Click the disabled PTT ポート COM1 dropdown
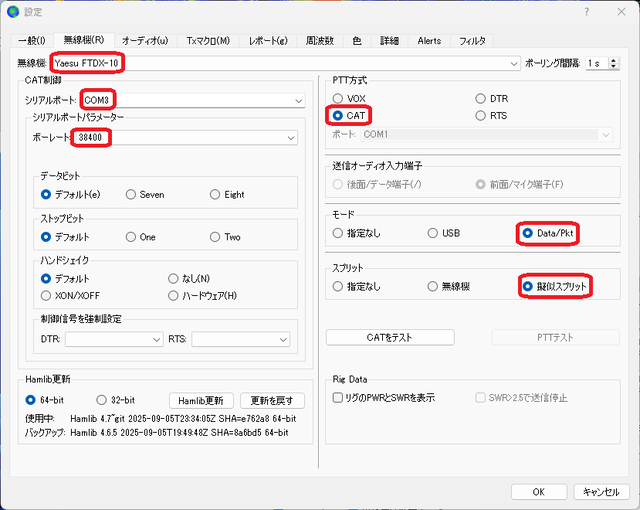640x510 pixels. [x=487, y=135]
